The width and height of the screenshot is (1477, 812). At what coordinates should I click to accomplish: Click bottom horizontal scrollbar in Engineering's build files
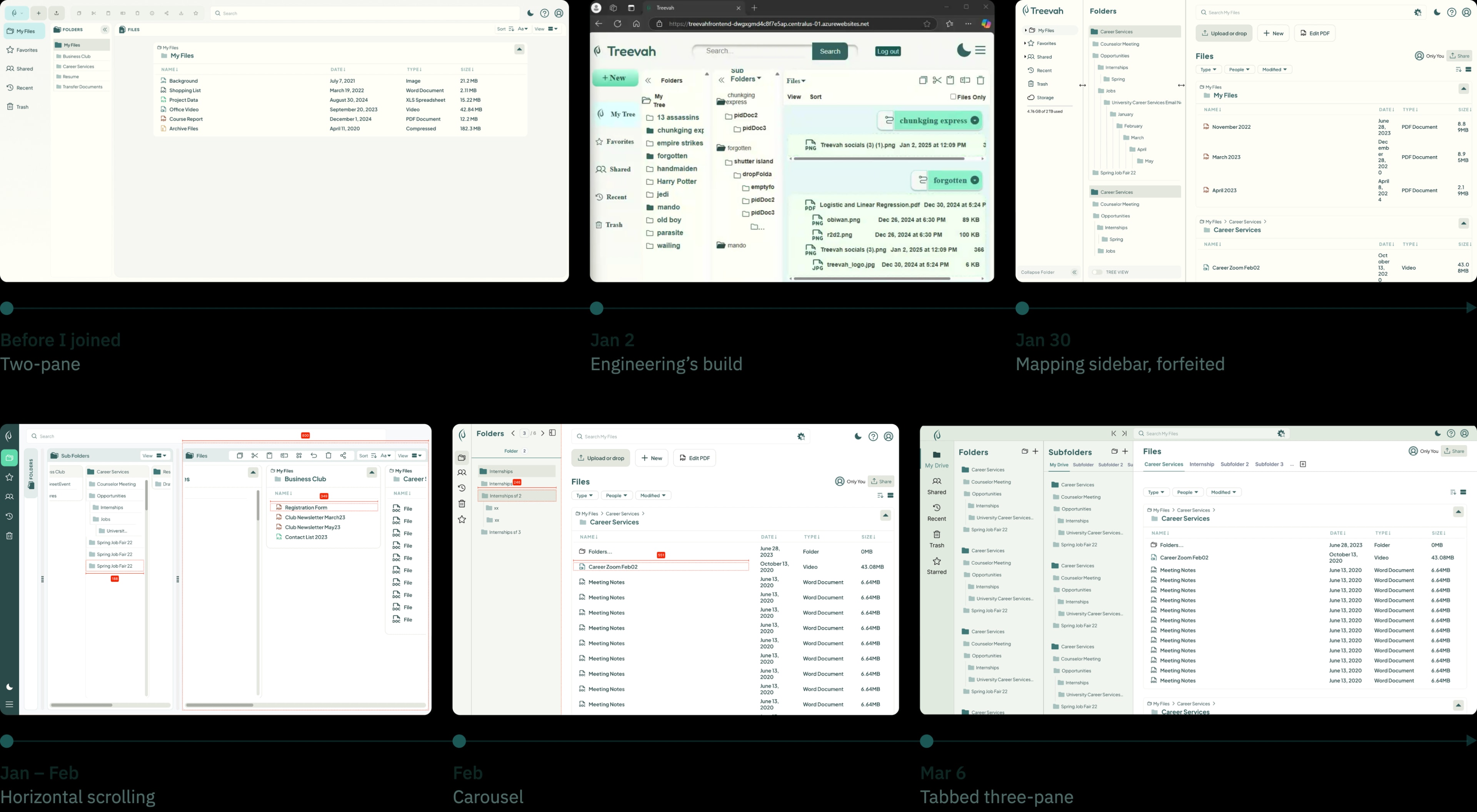(x=887, y=278)
